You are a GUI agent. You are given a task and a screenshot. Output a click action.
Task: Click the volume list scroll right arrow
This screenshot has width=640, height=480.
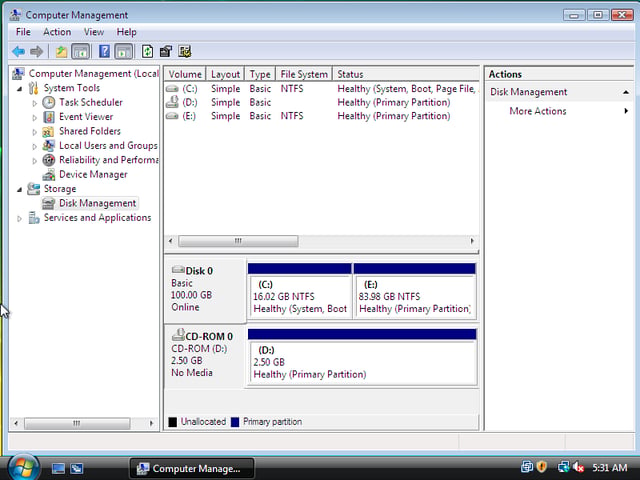pyautogui.click(x=472, y=241)
